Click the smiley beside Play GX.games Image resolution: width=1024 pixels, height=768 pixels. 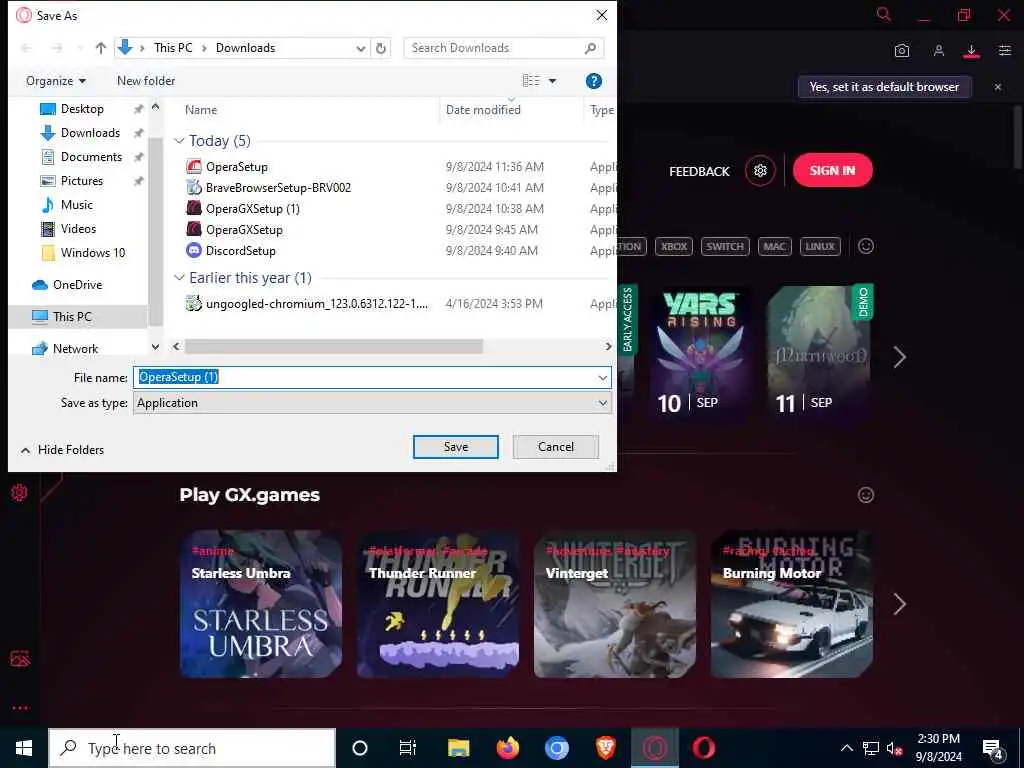[x=866, y=495]
